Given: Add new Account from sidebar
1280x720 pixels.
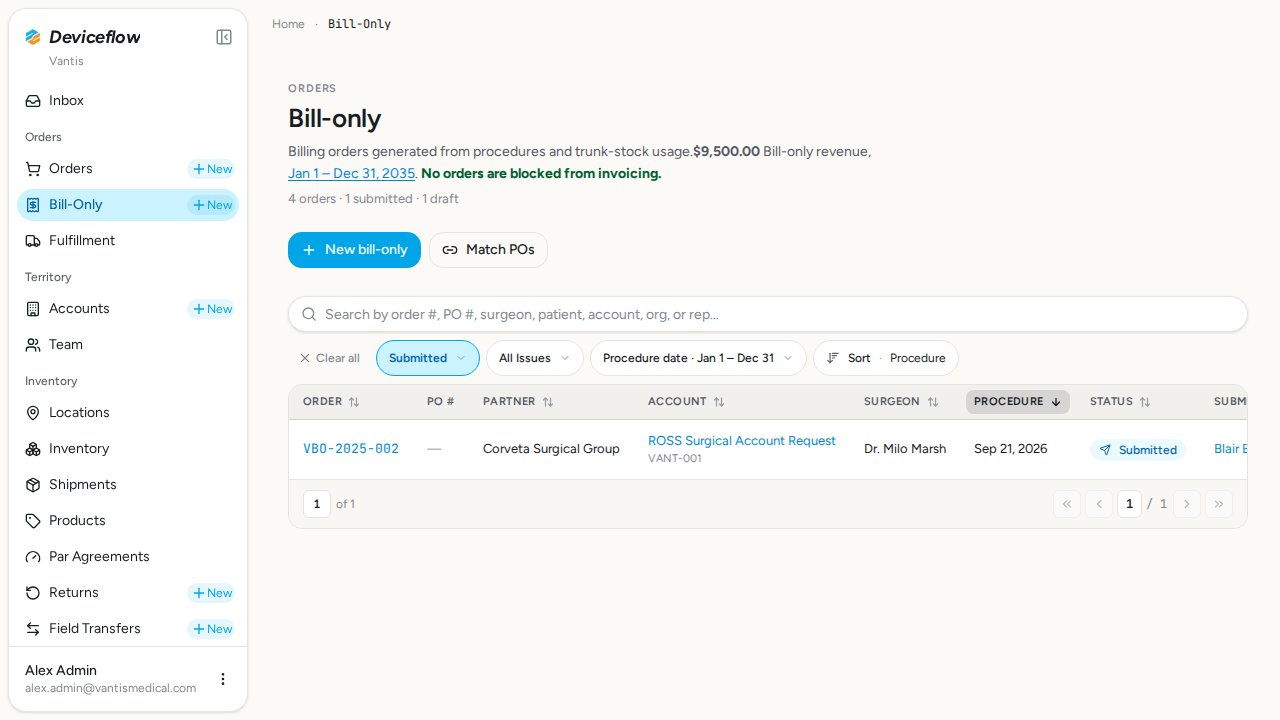Looking at the screenshot, I should click(x=212, y=309).
